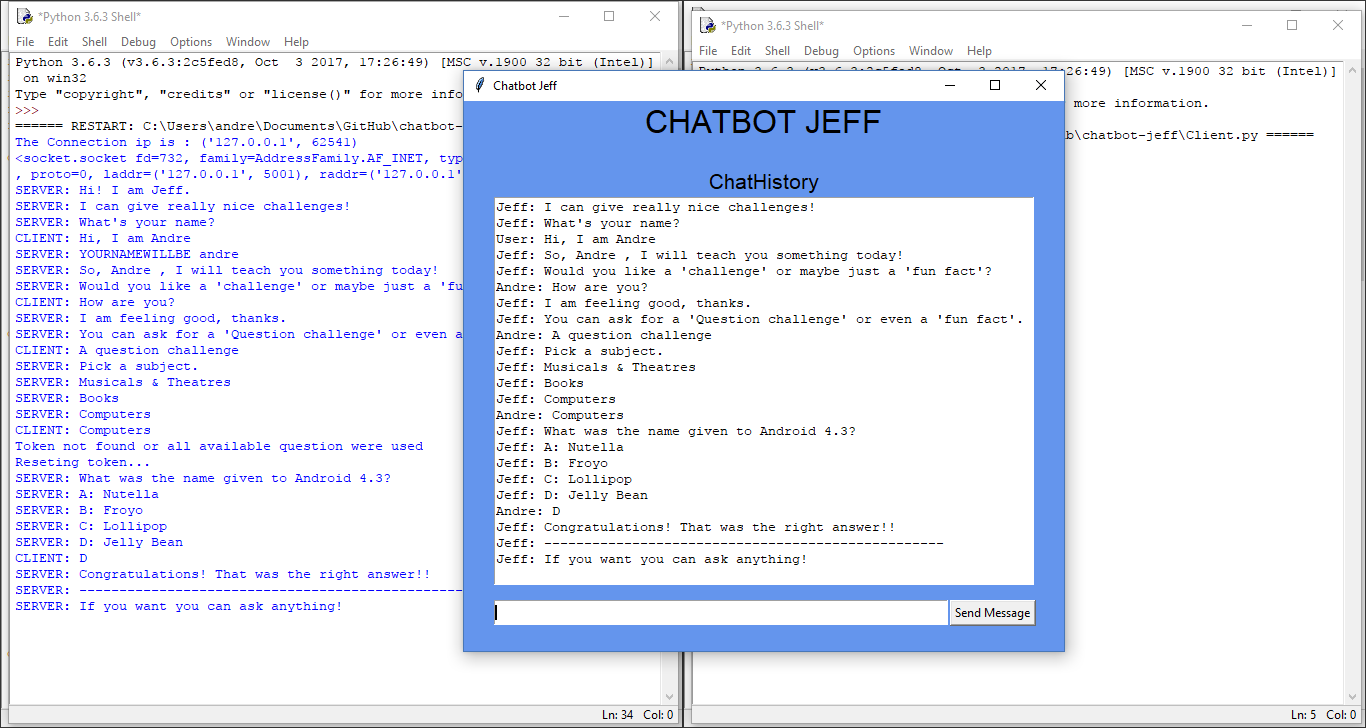The width and height of the screenshot is (1366, 728).
Task: Click 'The Connection ip is' shell line
Action: point(186,142)
